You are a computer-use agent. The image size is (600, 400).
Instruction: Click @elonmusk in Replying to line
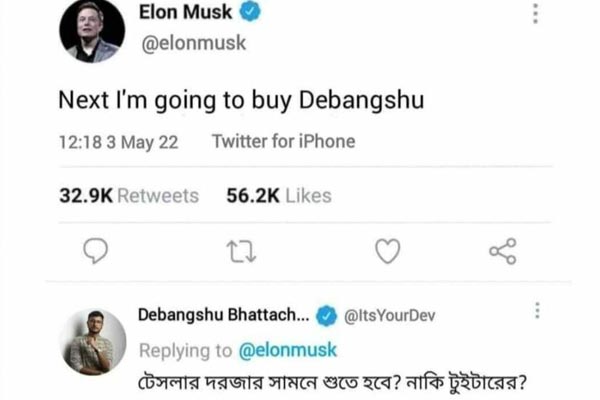pyautogui.click(x=287, y=349)
